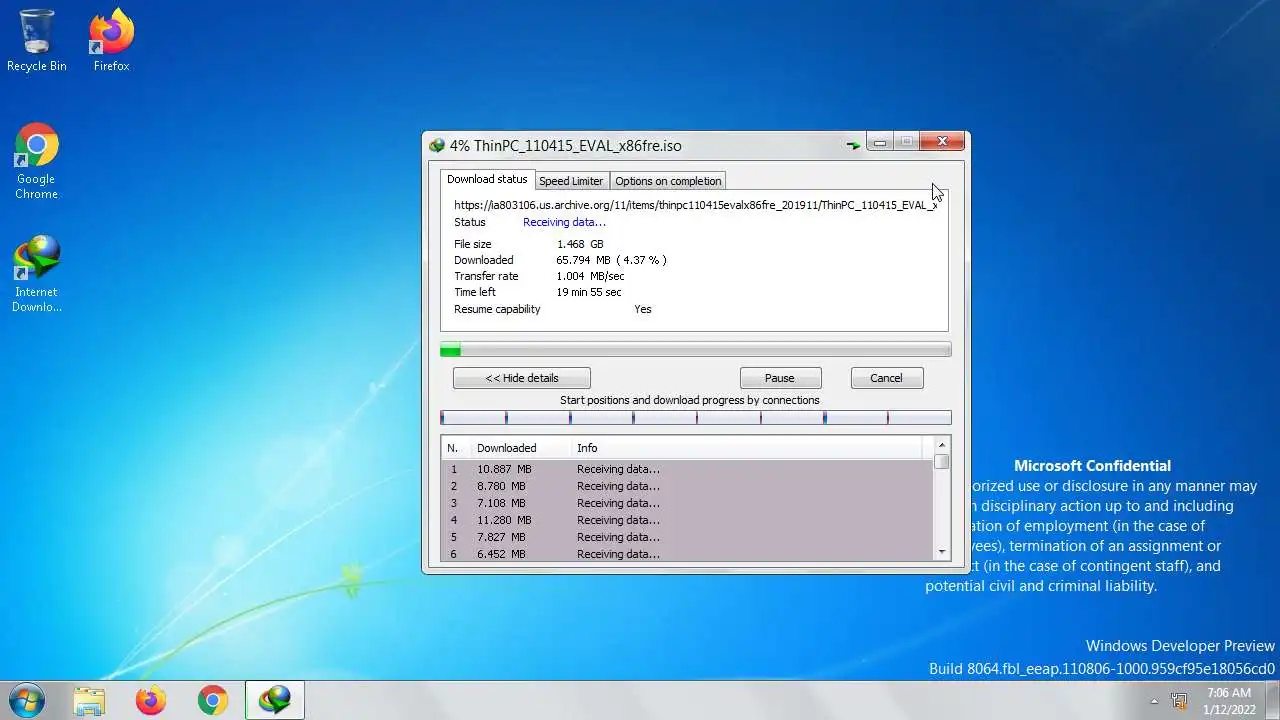1280x720 pixels.
Task: Select connection row with 6.452 MB
Action: coord(687,553)
